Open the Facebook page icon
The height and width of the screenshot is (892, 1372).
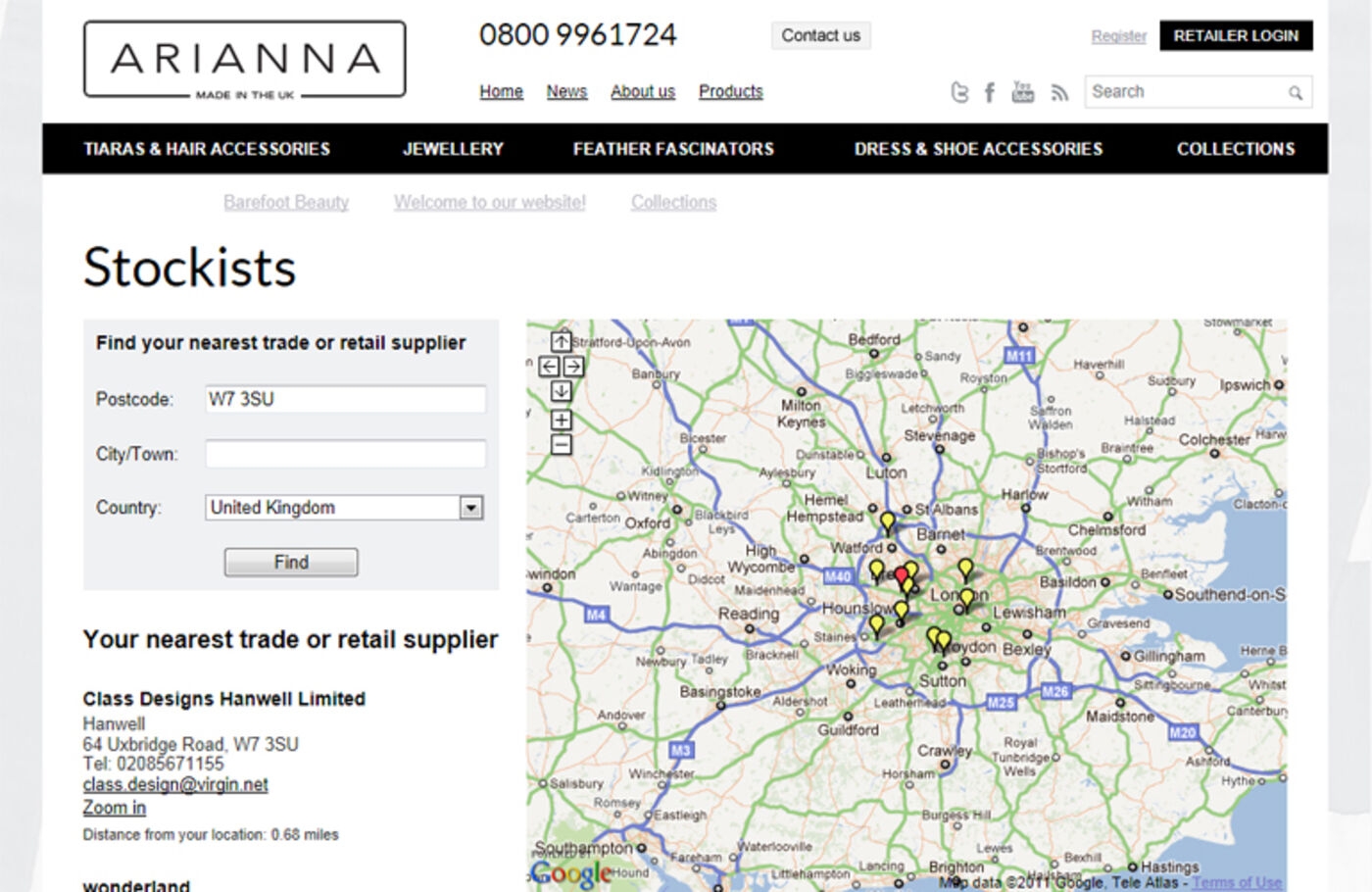(x=990, y=92)
